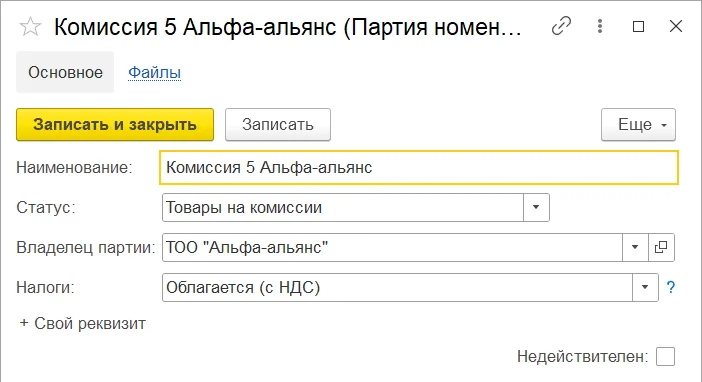Image resolution: width=702 pixels, height=382 pixels.
Task: Open the Владелец партии record with the open icon
Action: click(661, 247)
